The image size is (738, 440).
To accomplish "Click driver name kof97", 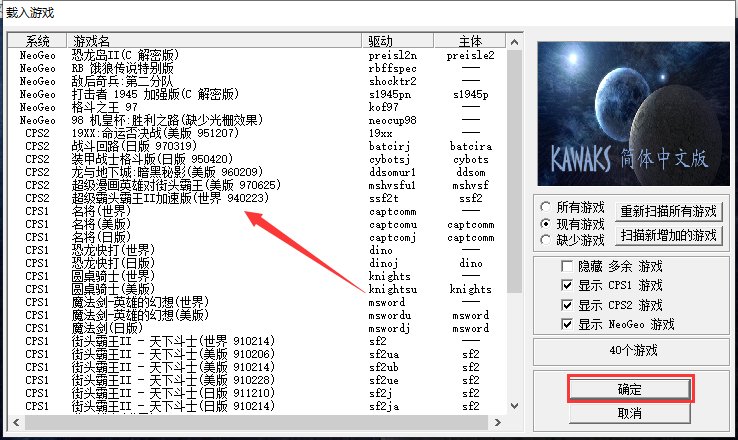I will [x=383, y=107].
